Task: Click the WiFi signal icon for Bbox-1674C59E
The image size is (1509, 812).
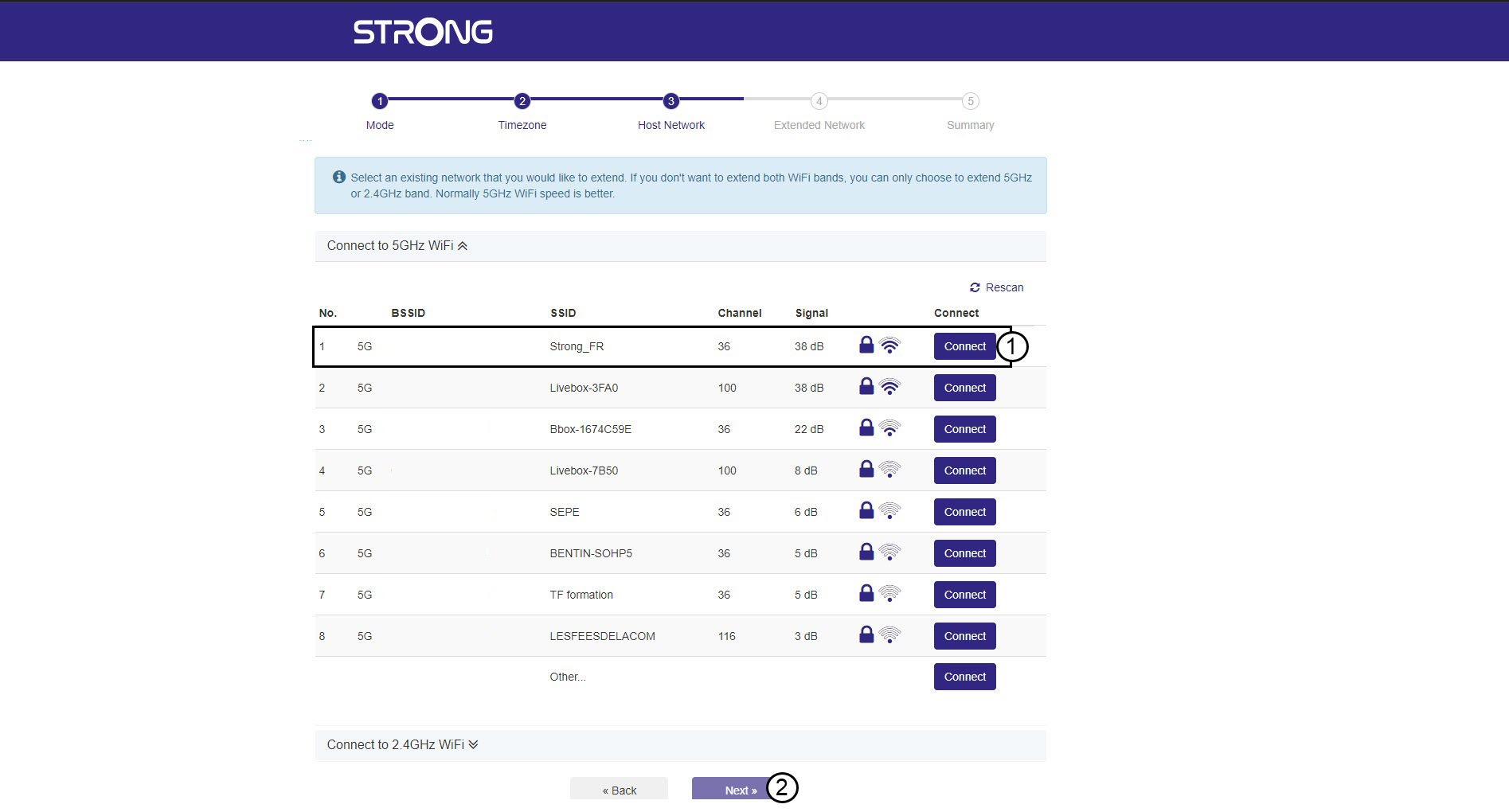Action: pos(889,428)
